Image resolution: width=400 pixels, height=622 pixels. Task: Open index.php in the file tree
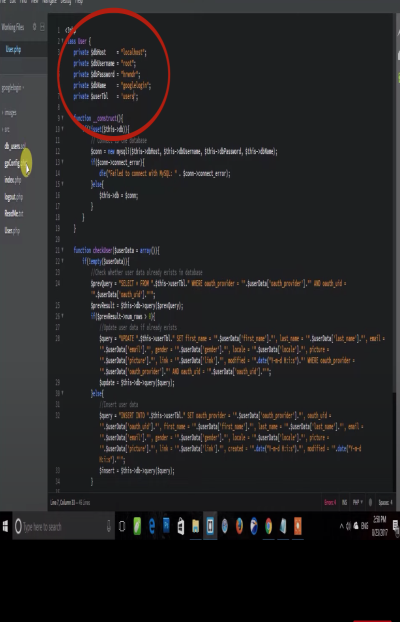click(13, 180)
